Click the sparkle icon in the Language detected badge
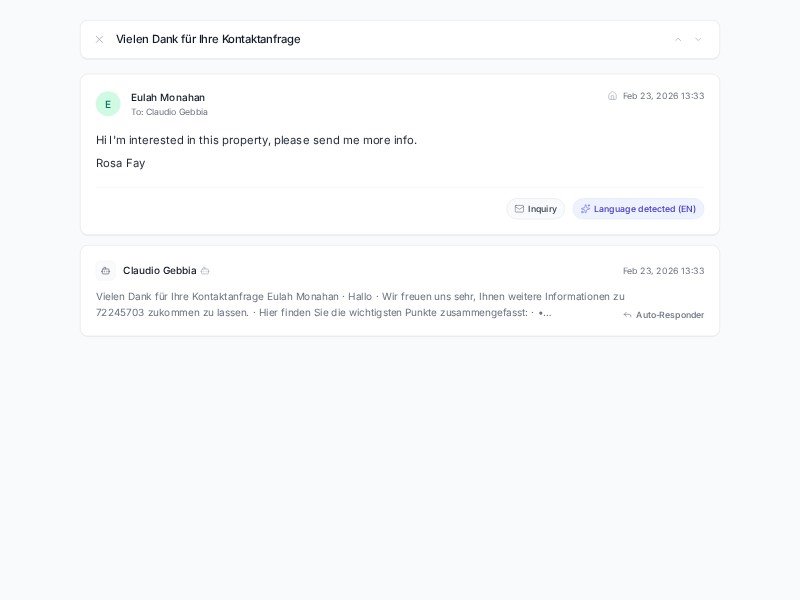800x600 pixels. 586,209
